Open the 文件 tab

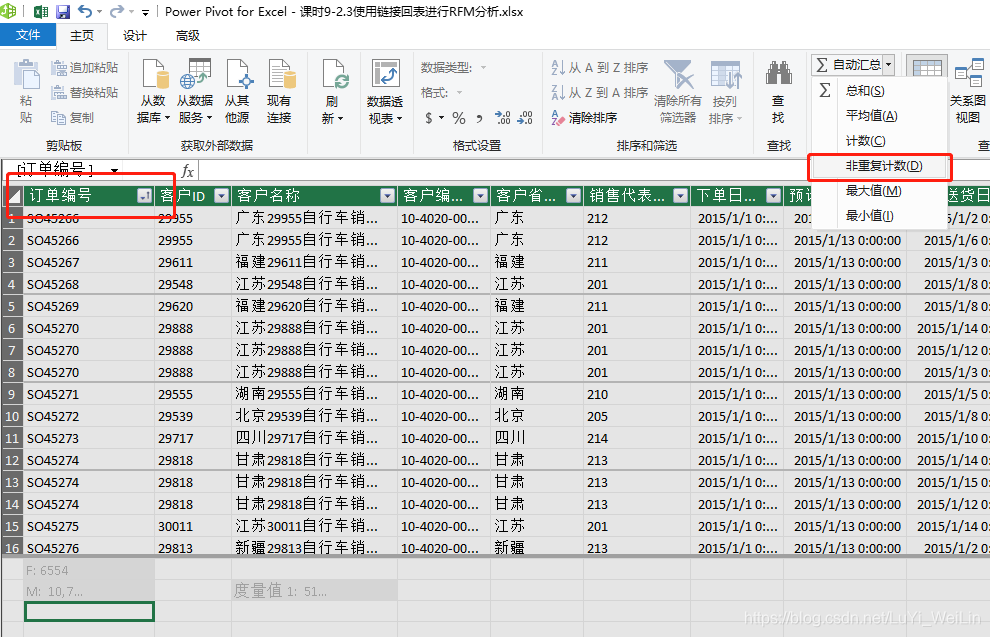[28, 35]
